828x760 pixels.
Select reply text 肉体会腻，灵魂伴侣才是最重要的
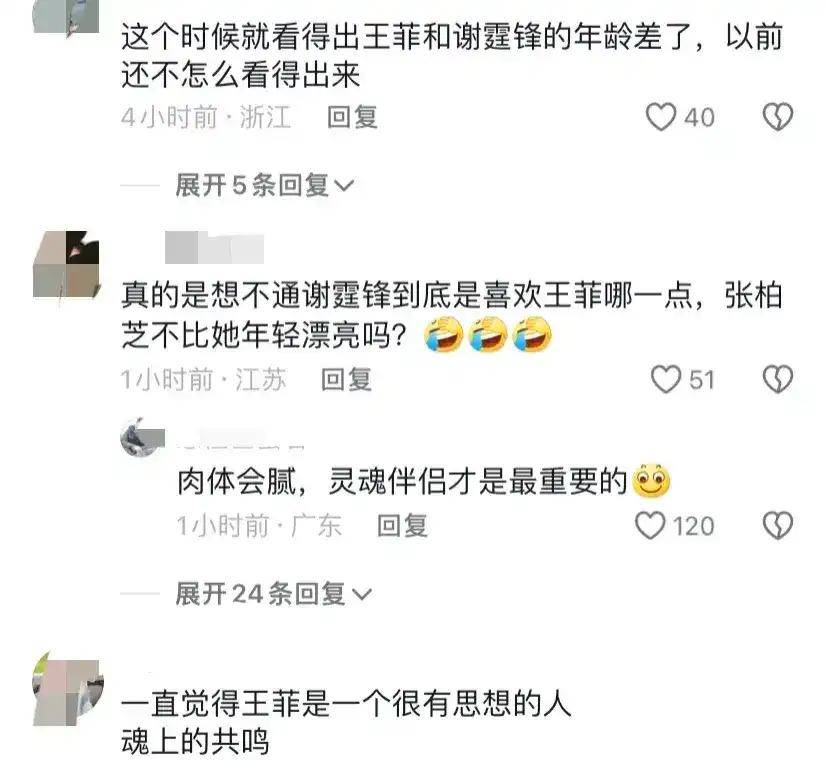tap(424, 481)
